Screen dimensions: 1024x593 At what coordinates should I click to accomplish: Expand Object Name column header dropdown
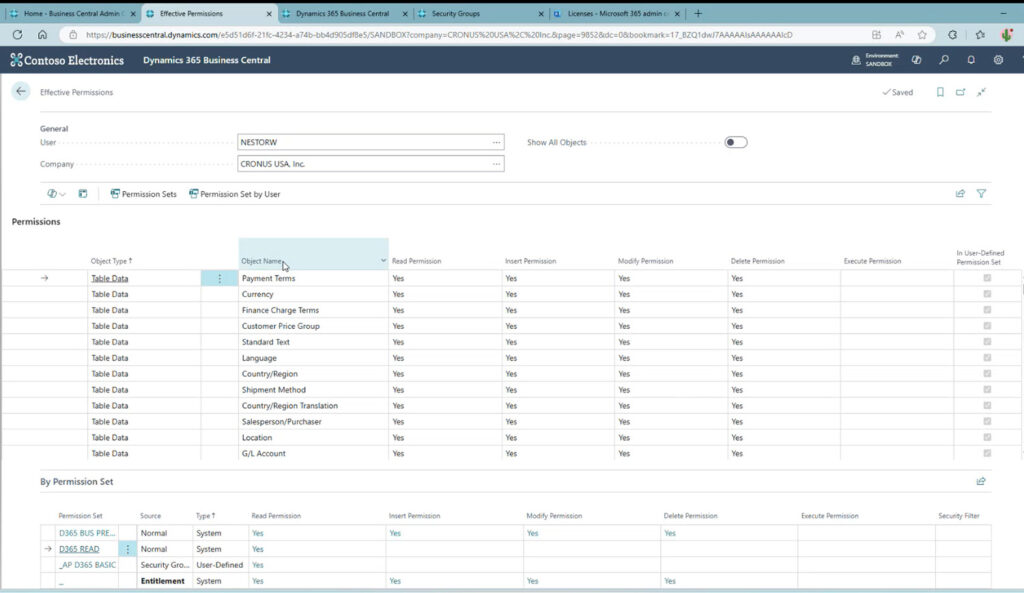[x=383, y=261]
